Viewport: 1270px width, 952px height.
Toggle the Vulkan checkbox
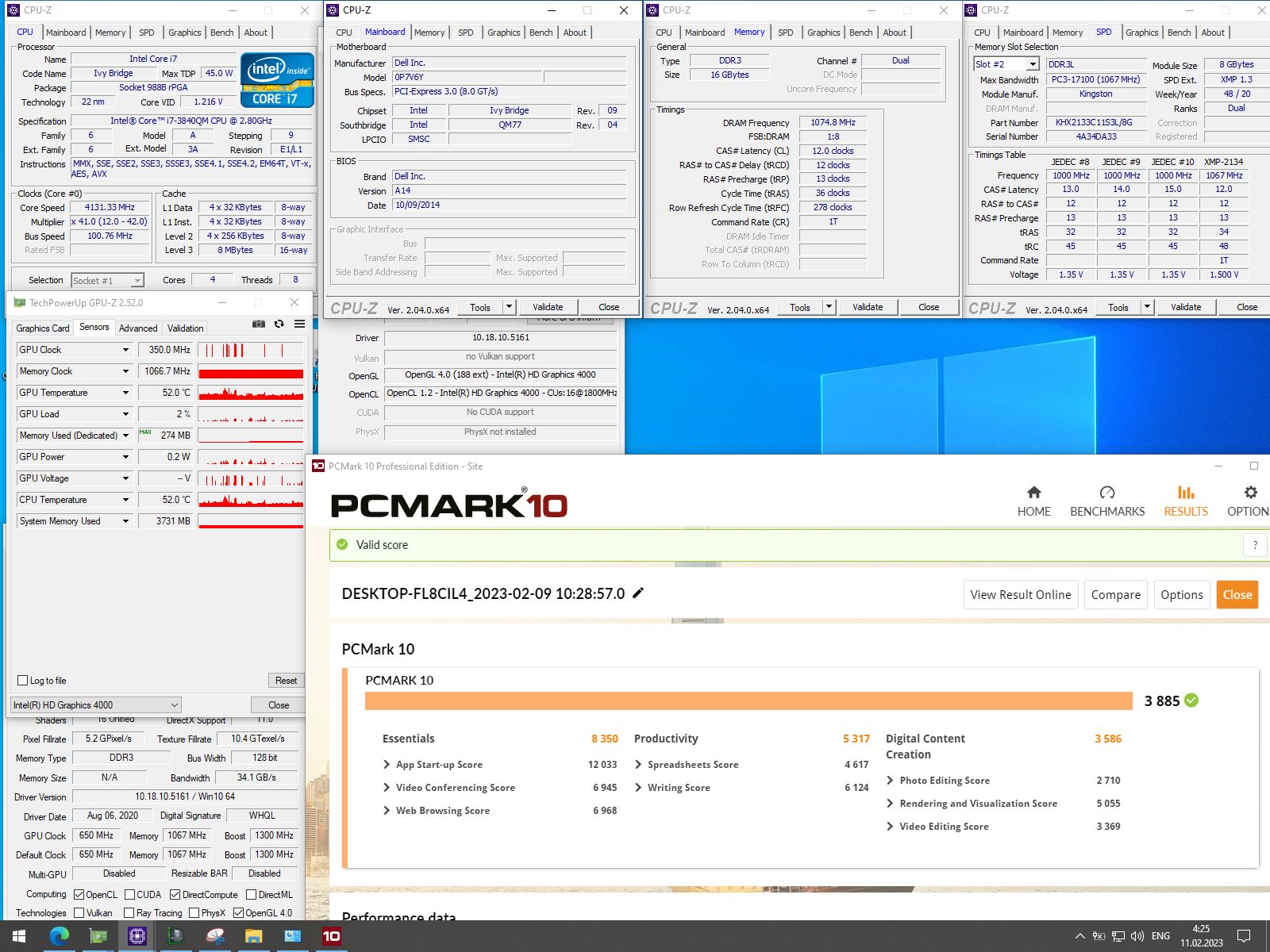(79, 913)
